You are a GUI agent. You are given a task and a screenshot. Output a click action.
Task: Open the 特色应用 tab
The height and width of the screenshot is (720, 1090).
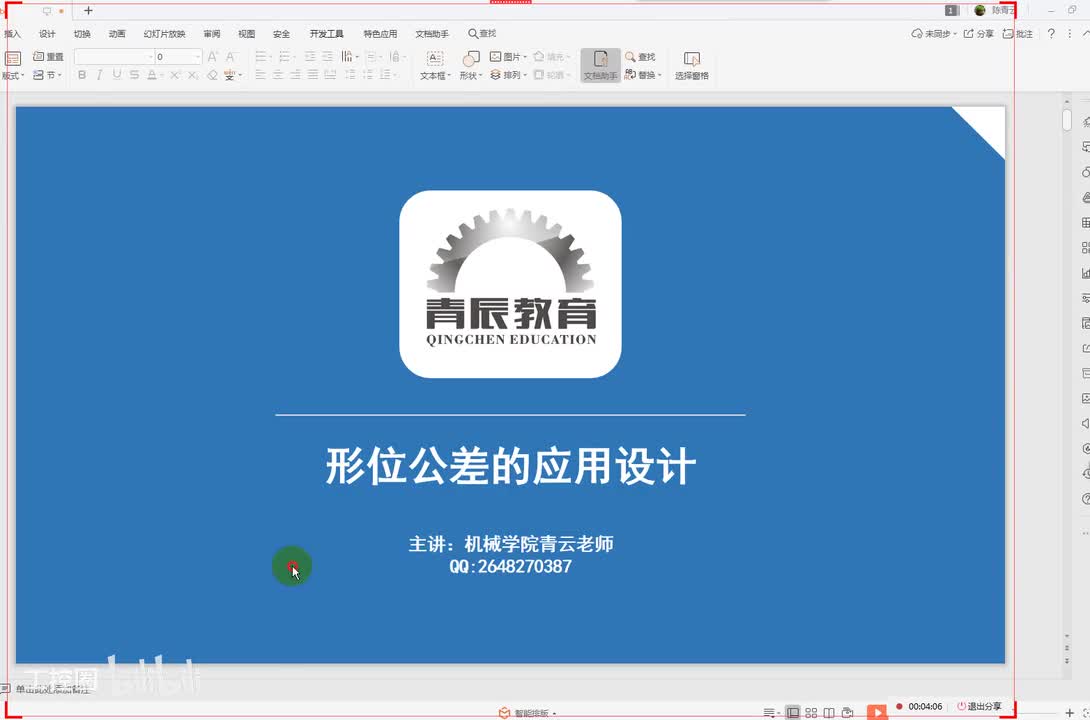click(x=380, y=34)
